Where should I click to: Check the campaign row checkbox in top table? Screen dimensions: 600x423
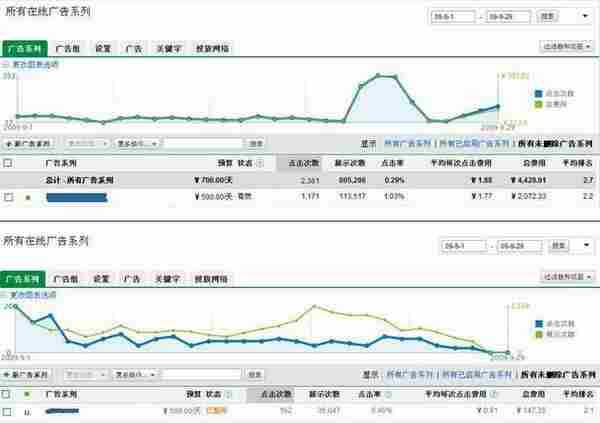pyautogui.click(x=8, y=198)
